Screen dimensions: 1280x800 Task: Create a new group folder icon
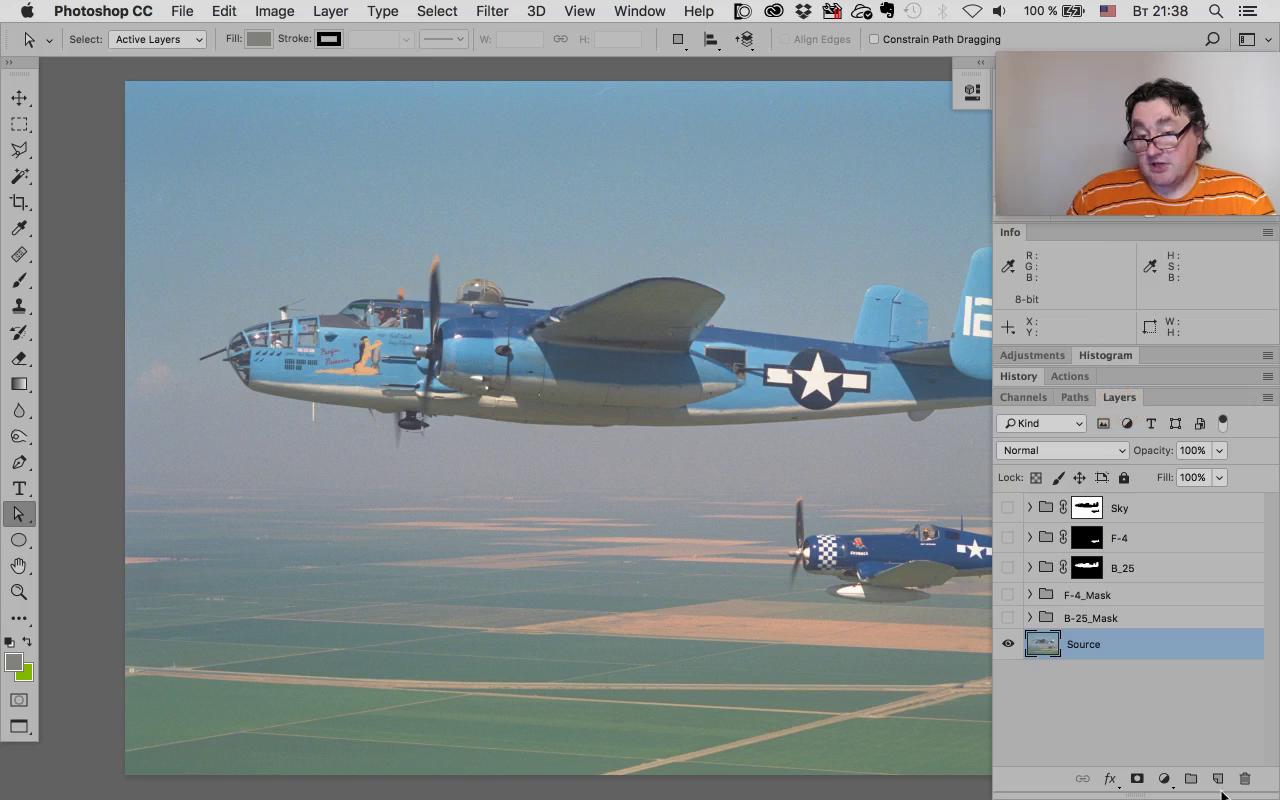[1191, 779]
